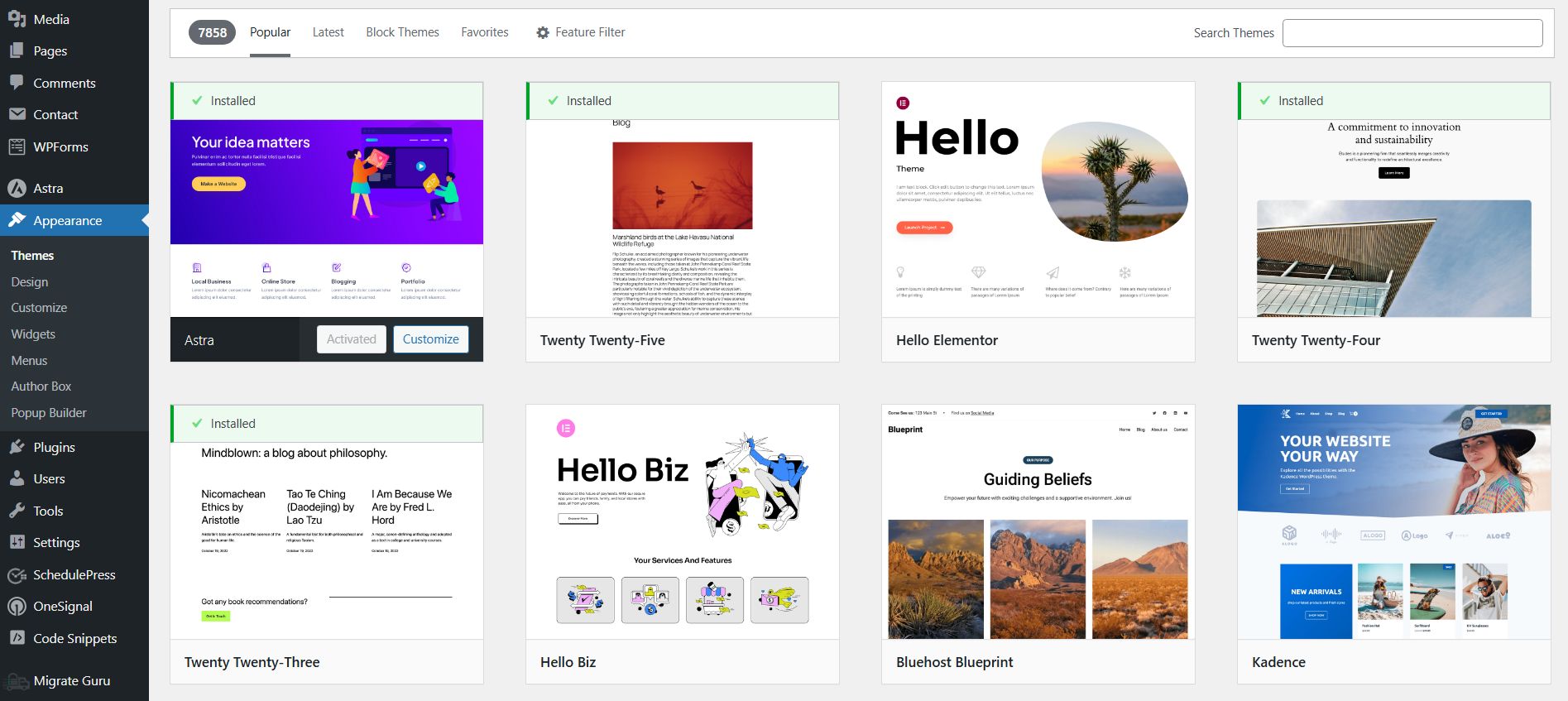This screenshot has width=1568, height=701.
Task: Click the Kadence theme name
Action: [x=1278, y=662]
